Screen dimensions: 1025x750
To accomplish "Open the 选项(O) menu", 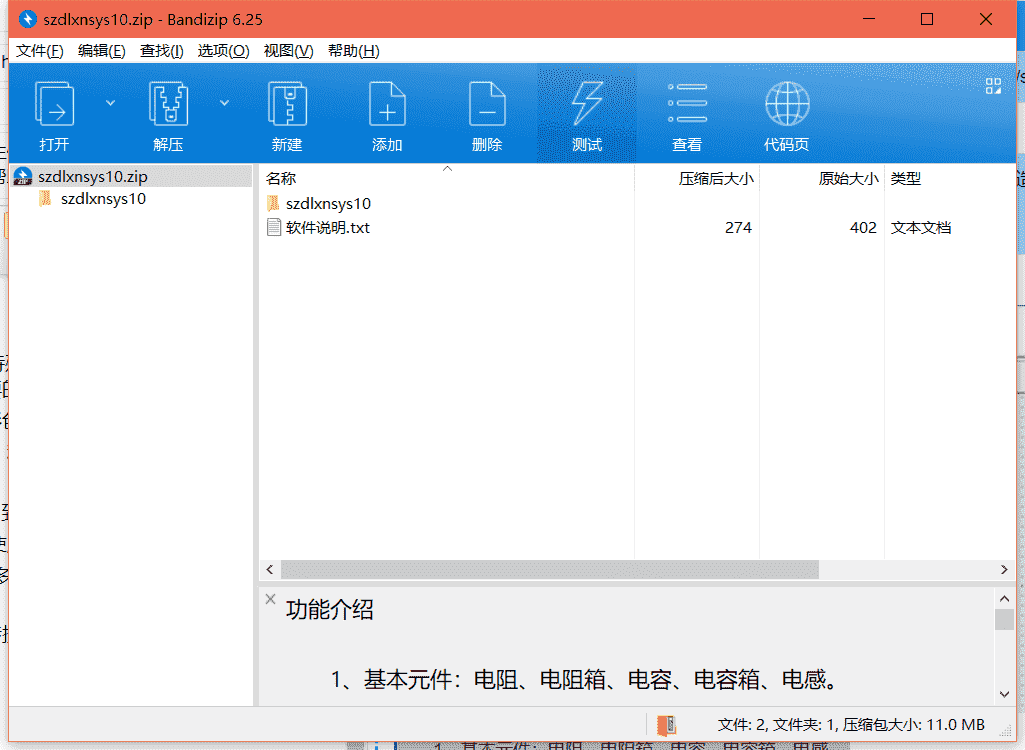I will [224, 51].
